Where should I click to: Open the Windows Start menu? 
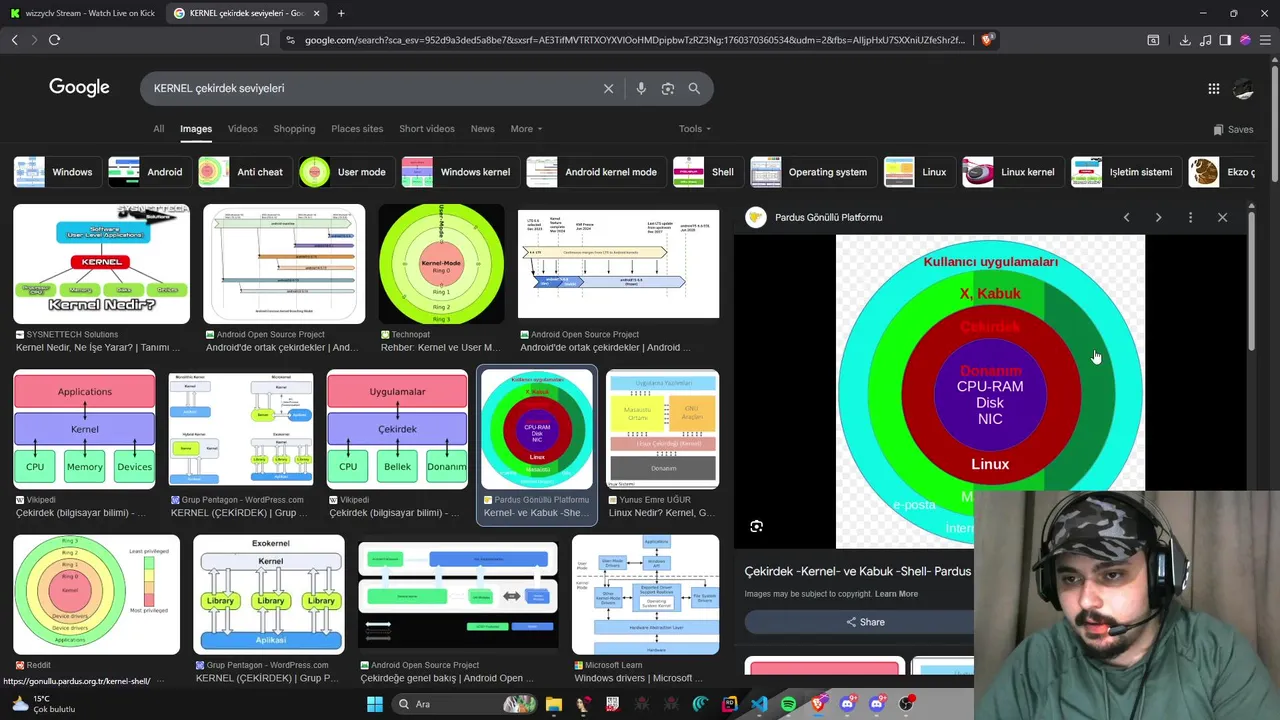point(374,704)
